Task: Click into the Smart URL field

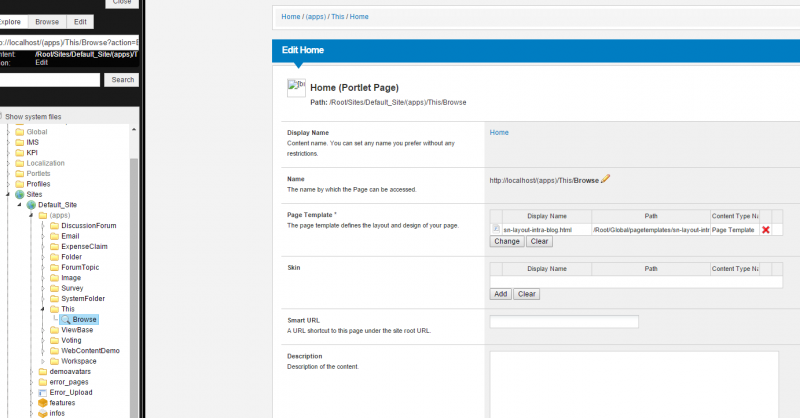Action: tap(564, 322)
